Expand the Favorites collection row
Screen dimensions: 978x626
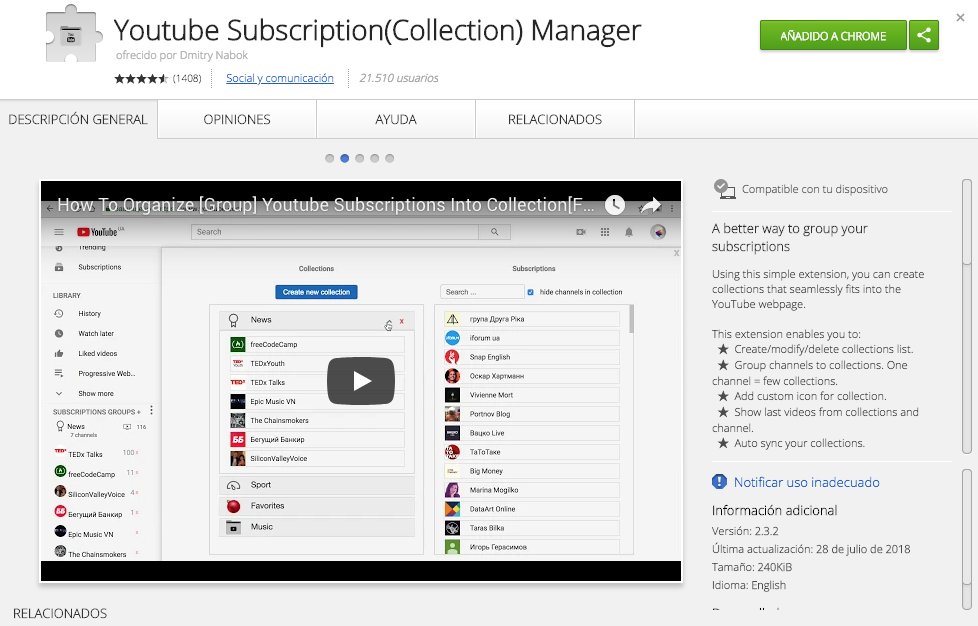[x=317, y=506]
